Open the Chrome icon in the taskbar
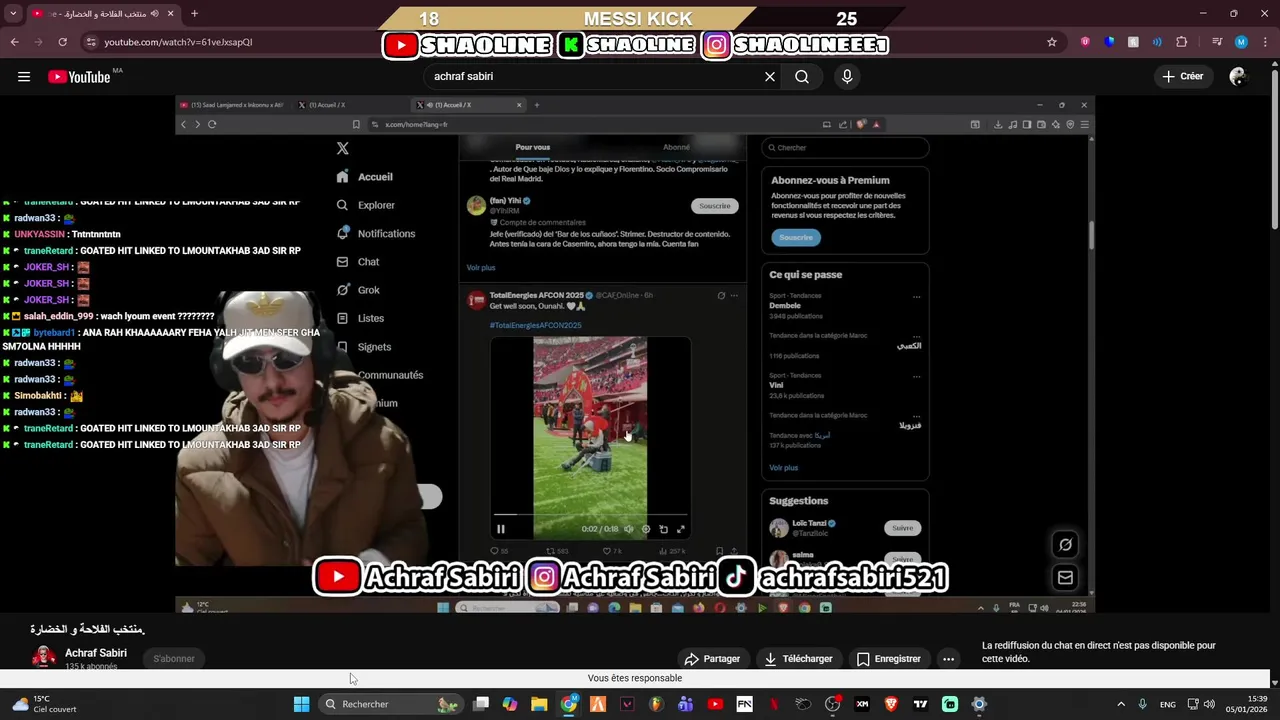The width and height of the screenshot is (1280, 720). click(569, 704)
